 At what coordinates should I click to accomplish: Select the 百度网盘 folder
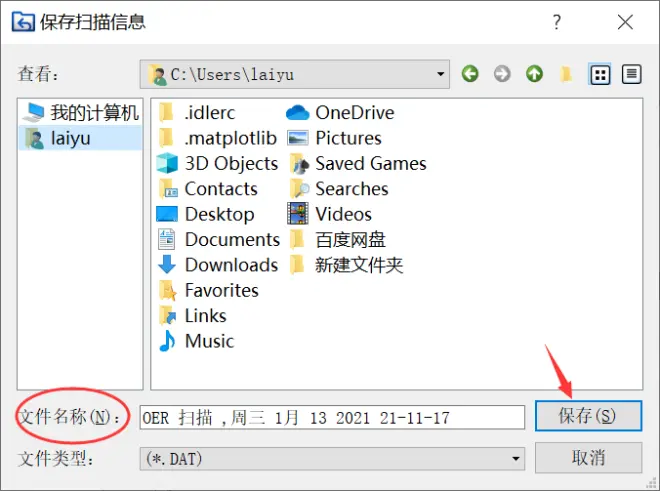pyautogui.click(x=338, y=240)
